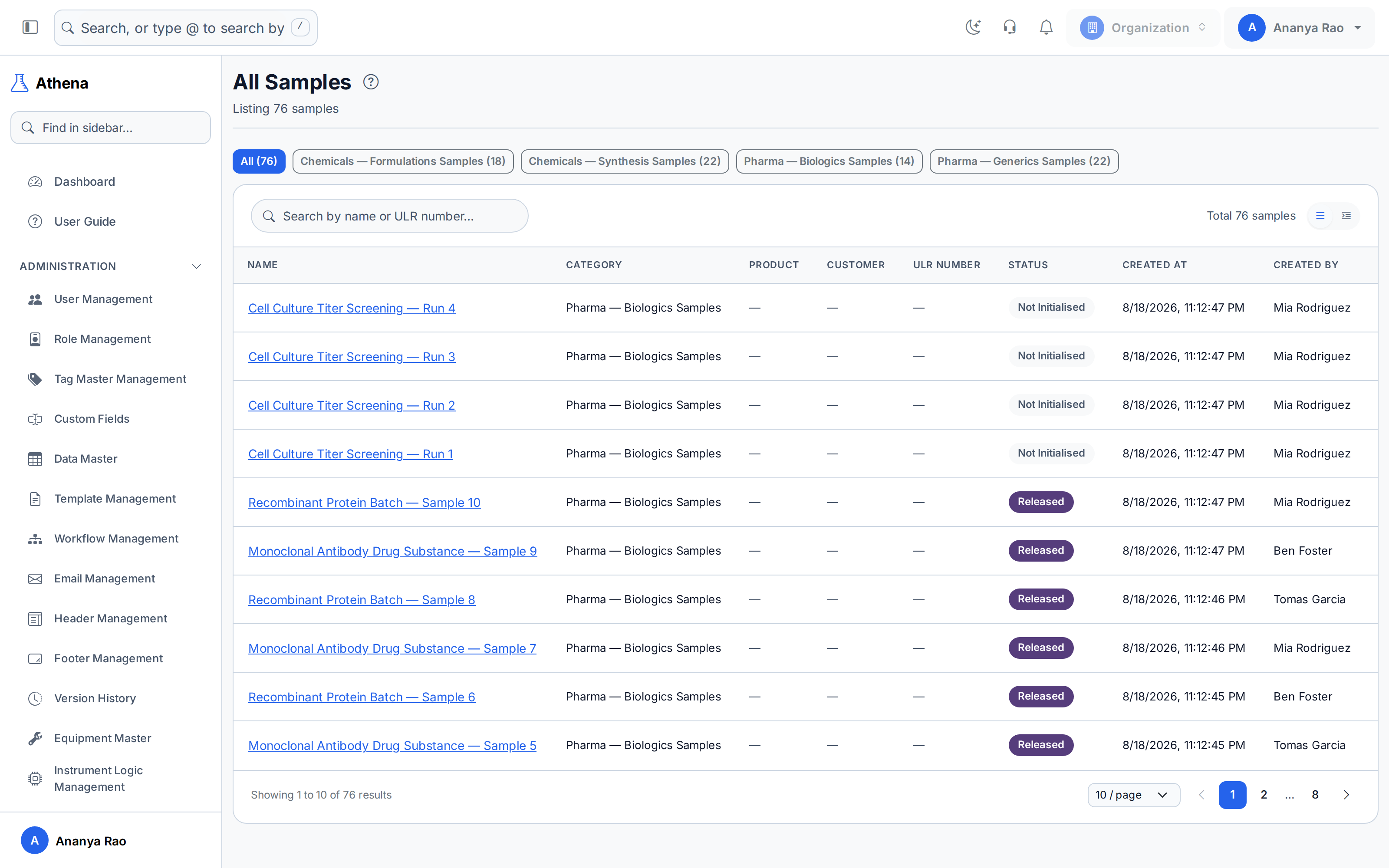Image resolution: width=1389 pixels, height=868 pixels.
Task: Open Cell Culture Titer Screening — Run 3
Action: (x=352, y=356)
